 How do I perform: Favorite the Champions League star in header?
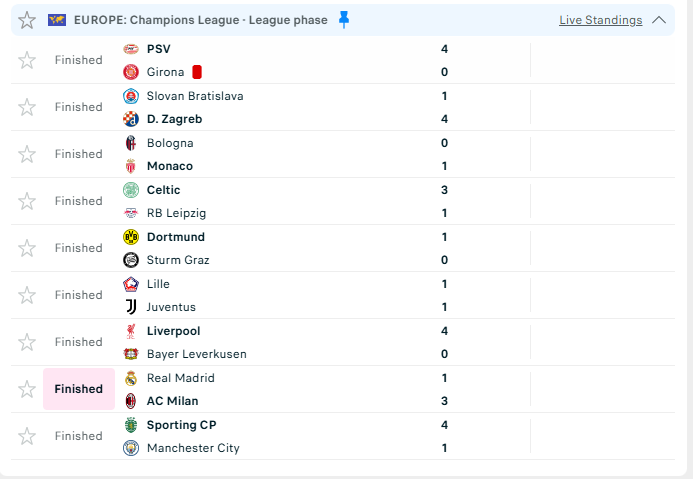(27, 20)
